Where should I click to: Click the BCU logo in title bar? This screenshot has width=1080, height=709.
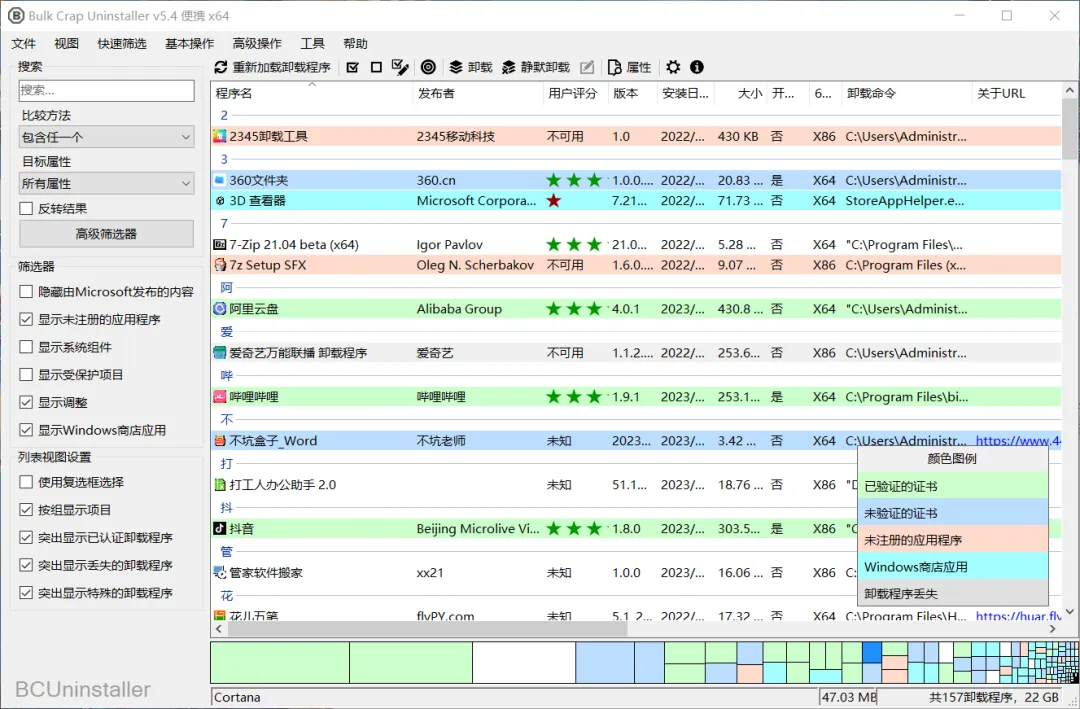(x=15, y=15)
